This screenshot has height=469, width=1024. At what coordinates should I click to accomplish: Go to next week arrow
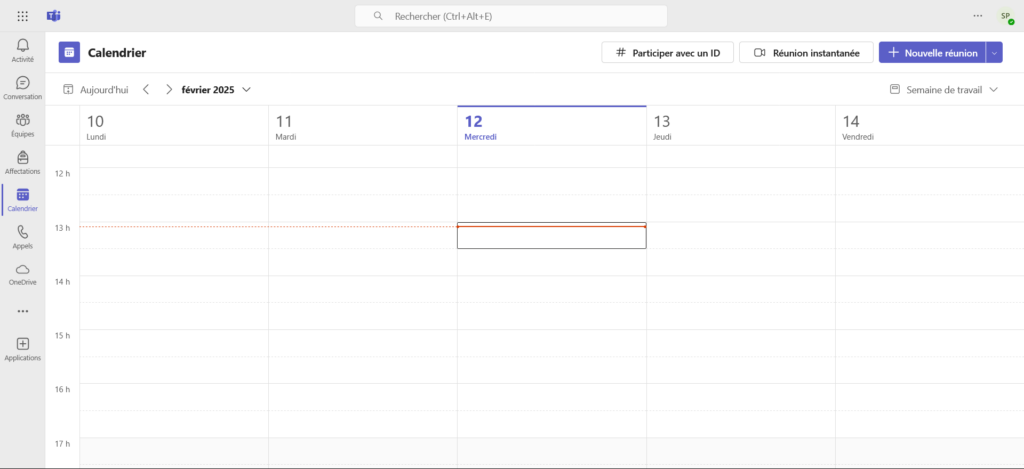click(x=169, y=89)
